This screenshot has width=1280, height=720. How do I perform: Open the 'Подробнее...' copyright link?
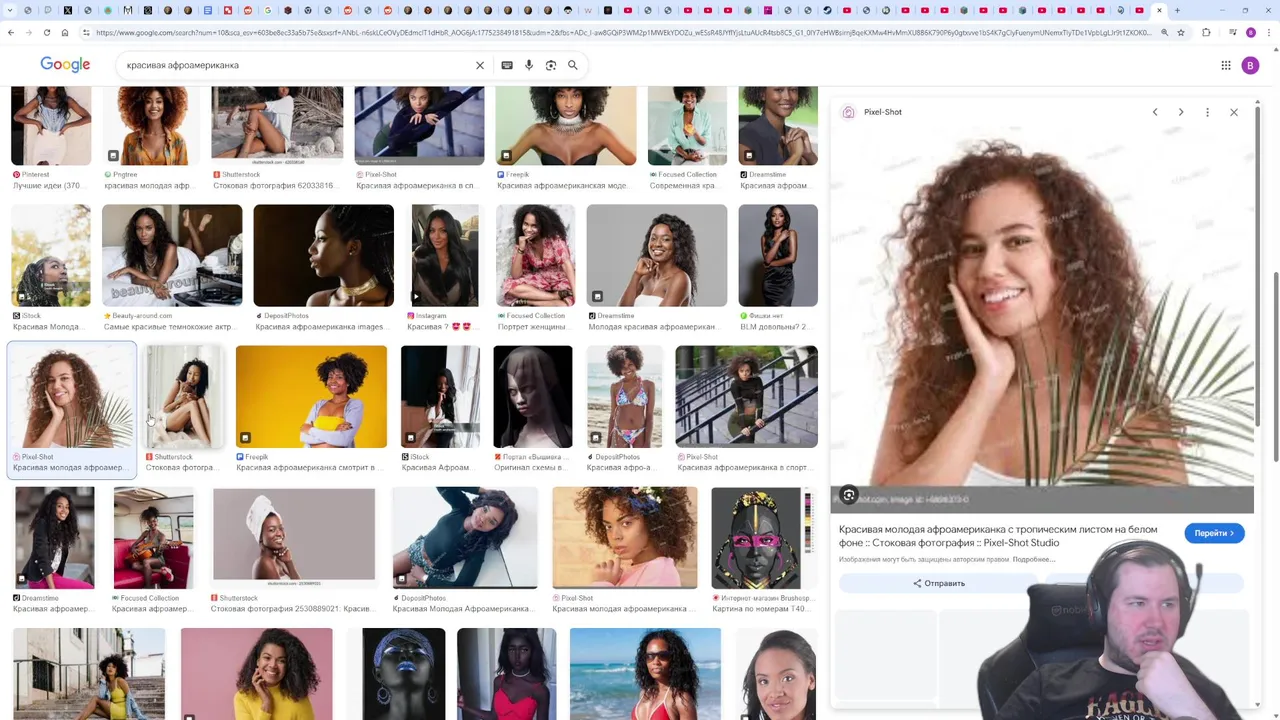point(1033,559)
